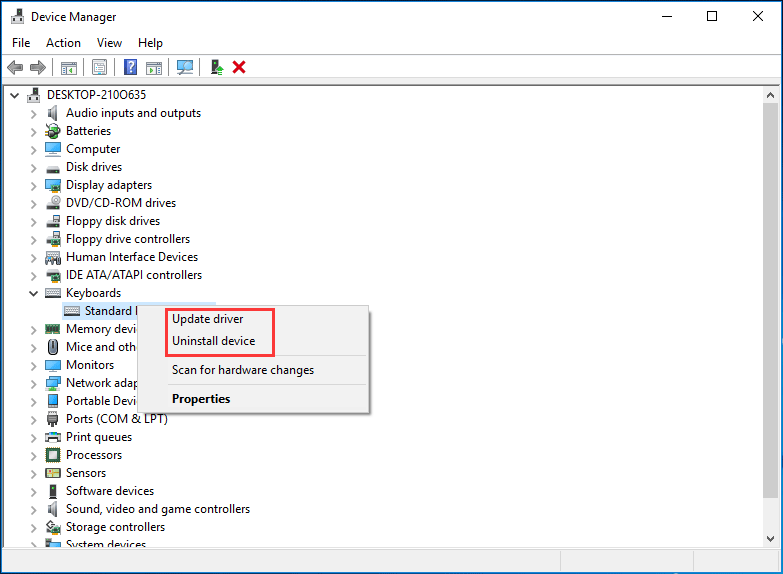
Task: Click the red X uninstall device icon
Action: (x=239, y=67)
